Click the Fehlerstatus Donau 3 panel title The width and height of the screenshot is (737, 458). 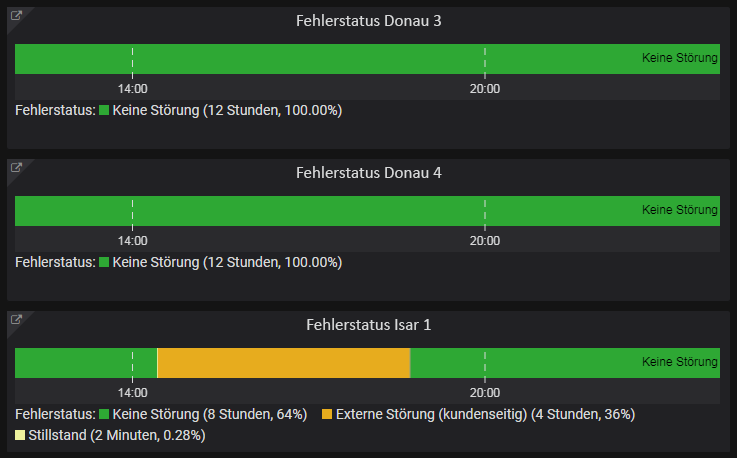(368, 21)
